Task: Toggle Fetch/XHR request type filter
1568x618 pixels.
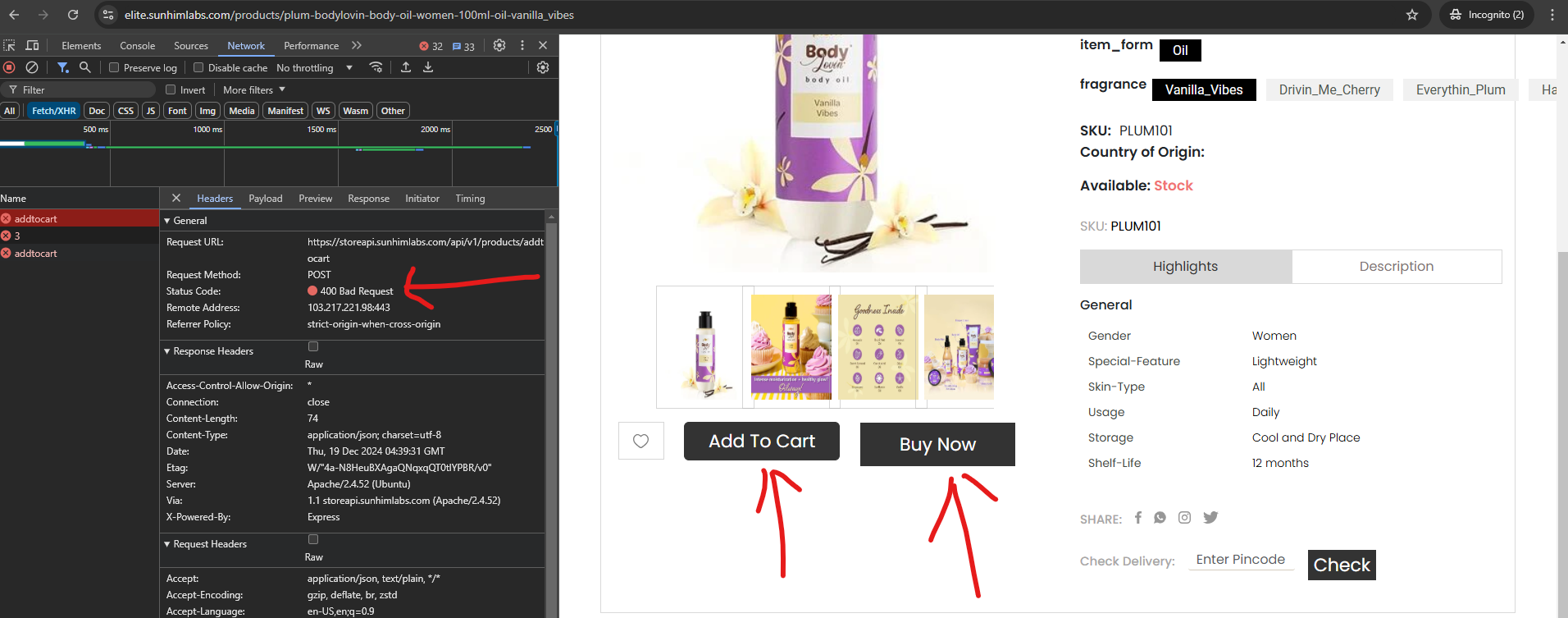Action: coord(54,111)
